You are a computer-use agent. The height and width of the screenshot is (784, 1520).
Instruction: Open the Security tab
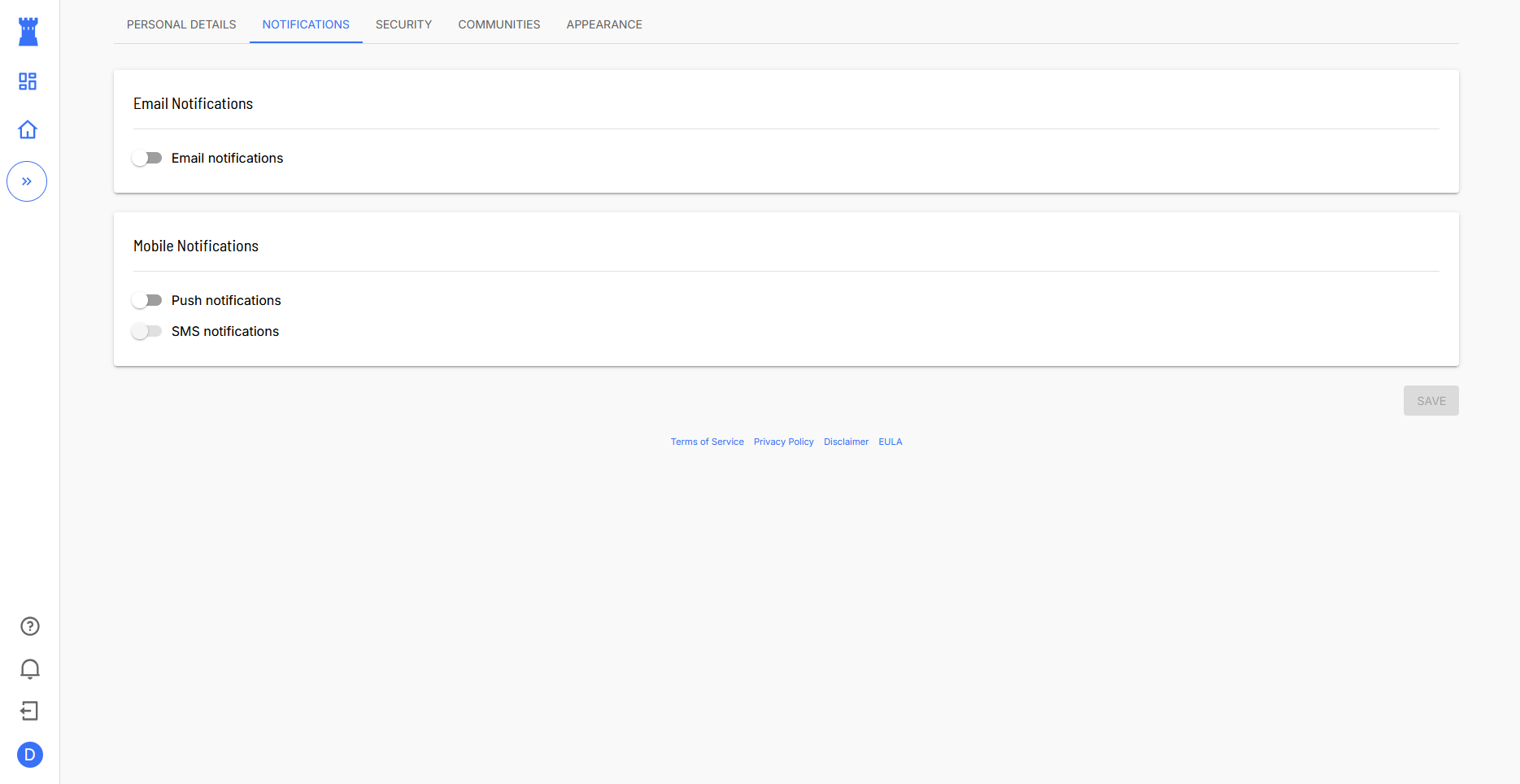tap(403, 24)
